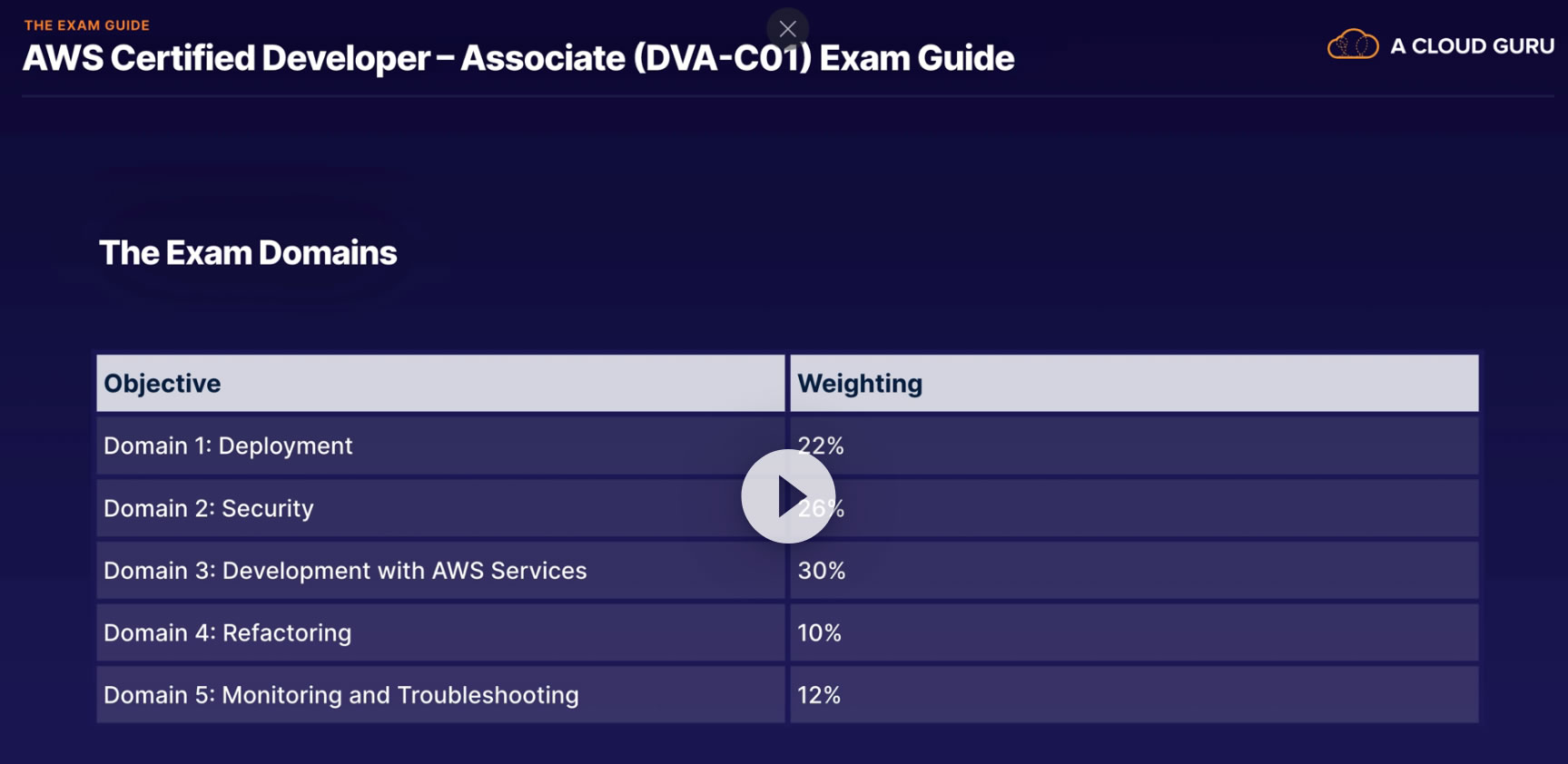Select Domain 5: Monitoring and Troubleshooting
1568x764 pixels.
coord(340,695)
